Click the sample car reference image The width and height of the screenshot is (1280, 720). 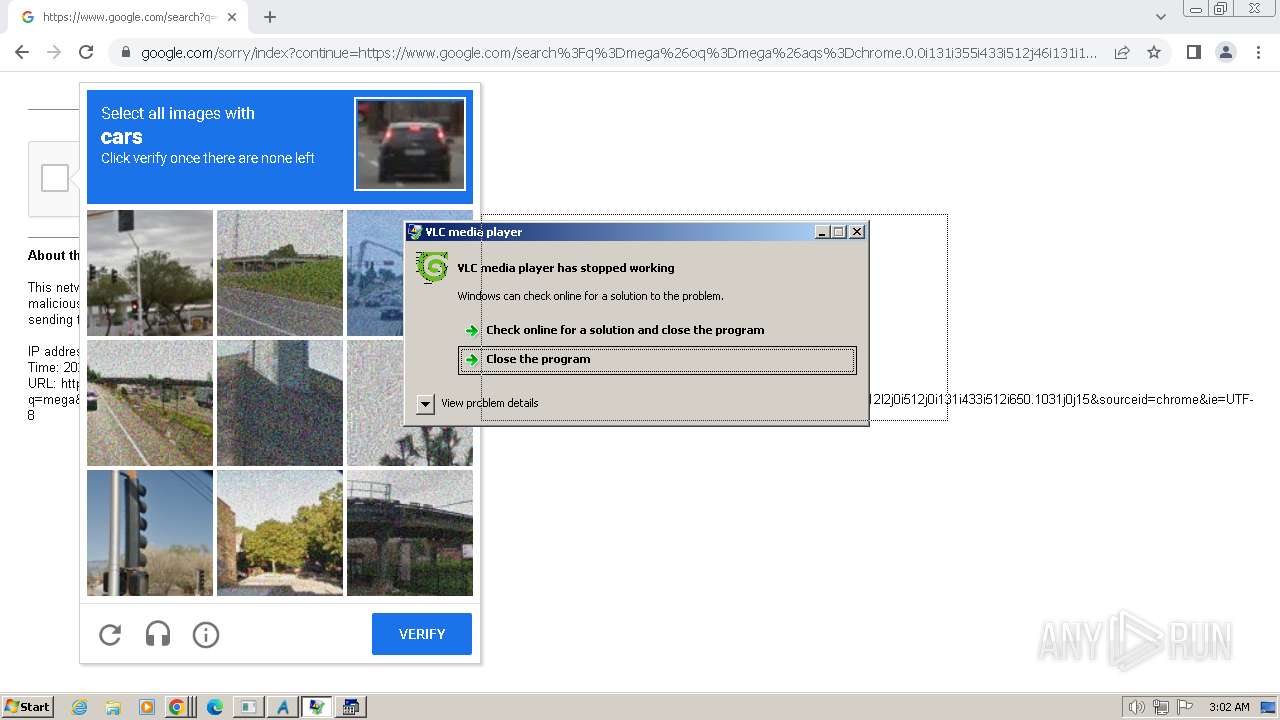pos(410,143)
